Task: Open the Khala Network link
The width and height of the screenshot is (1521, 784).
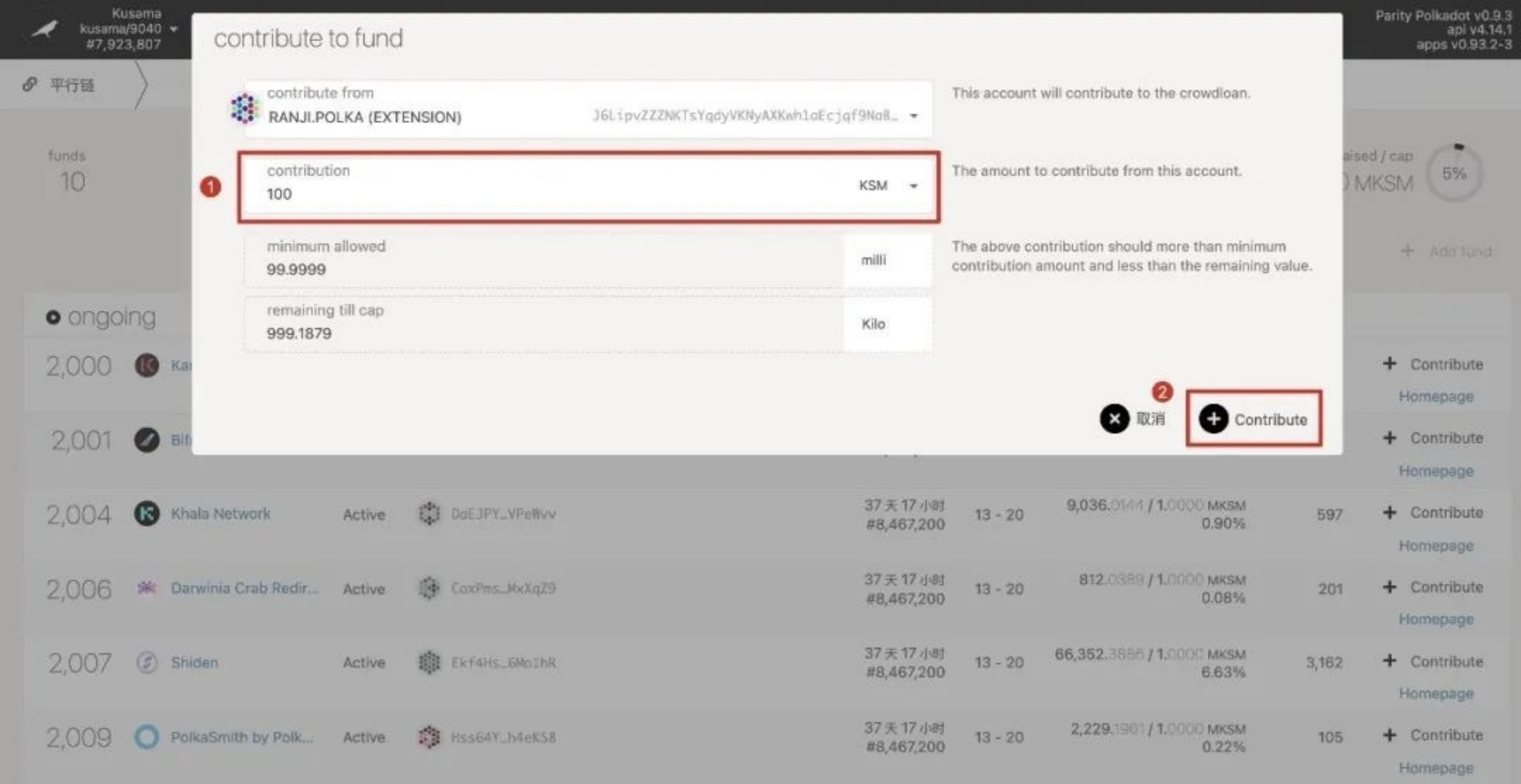Action: coord(220,513)
